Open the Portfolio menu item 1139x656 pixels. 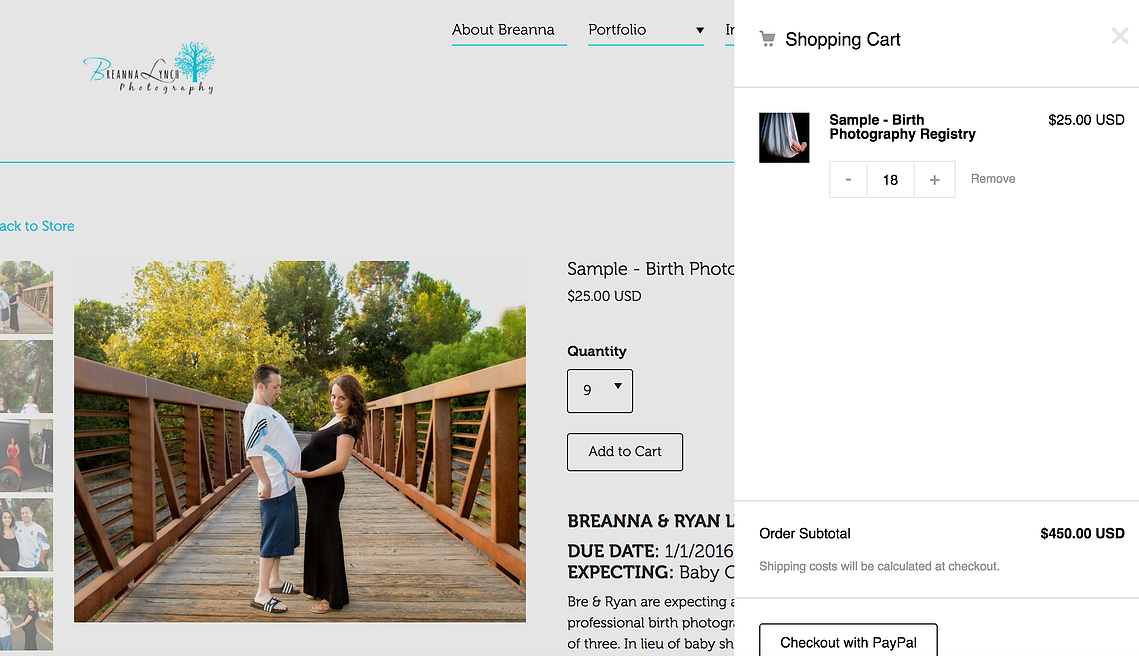click(617, 30)
